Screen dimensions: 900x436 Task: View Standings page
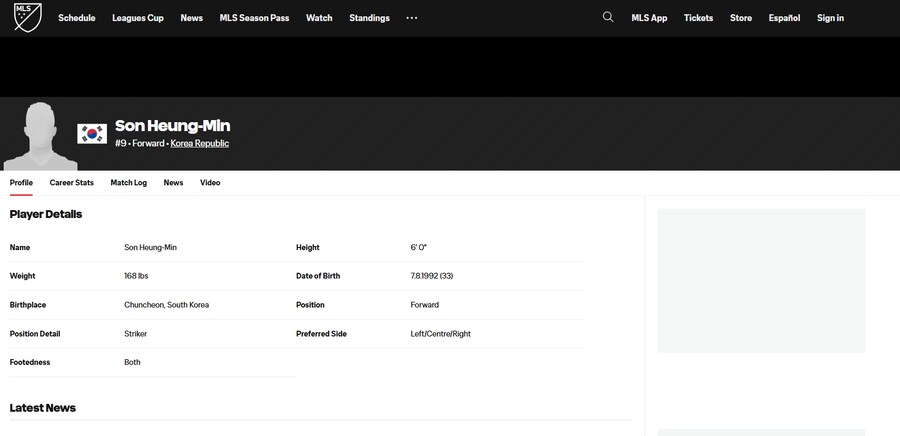tap(369, 18)
